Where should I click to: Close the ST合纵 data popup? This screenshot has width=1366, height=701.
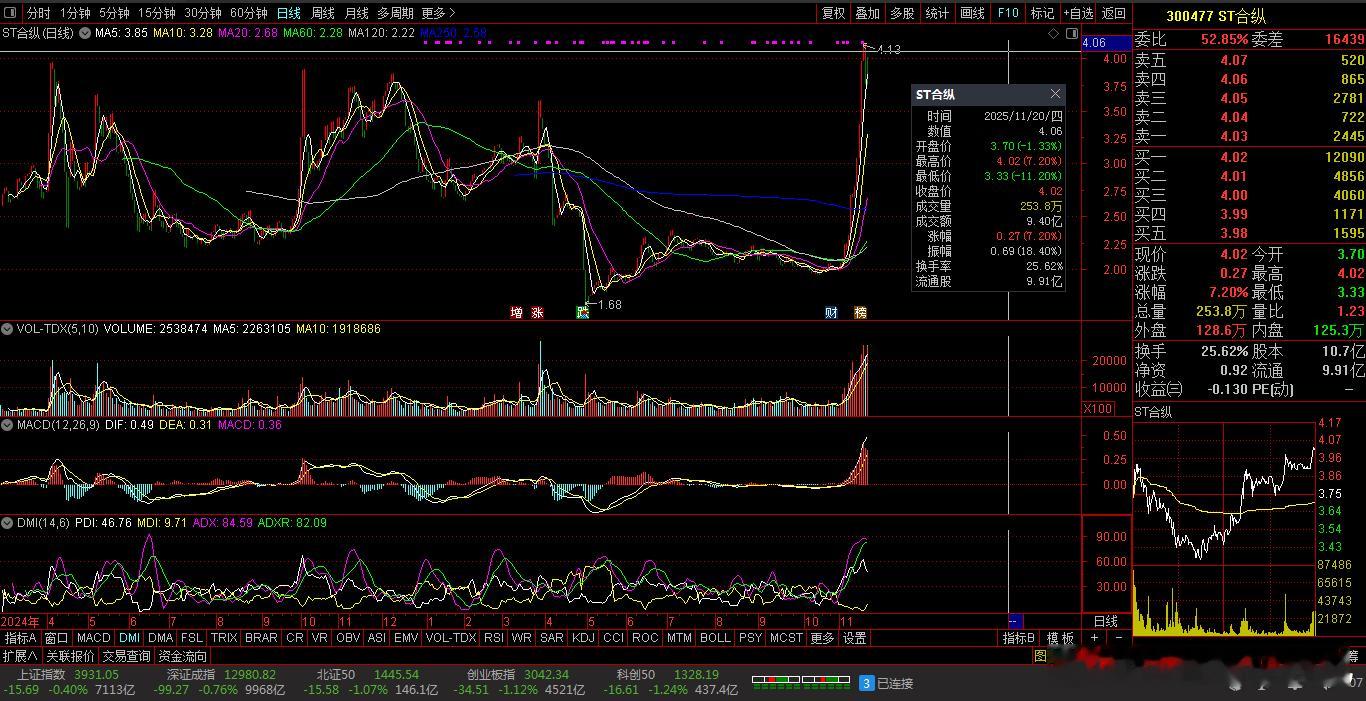[x=1055, y=94]
